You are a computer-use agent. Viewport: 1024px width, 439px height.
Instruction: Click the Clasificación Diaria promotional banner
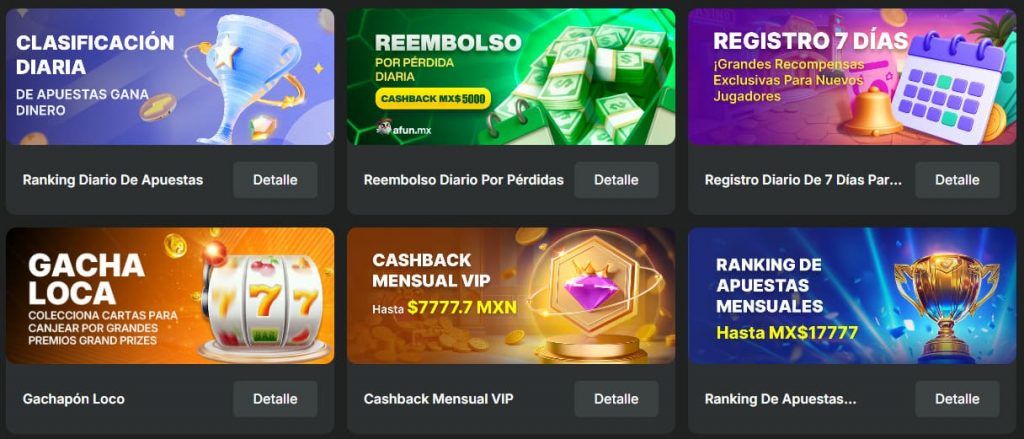(170, 76)
